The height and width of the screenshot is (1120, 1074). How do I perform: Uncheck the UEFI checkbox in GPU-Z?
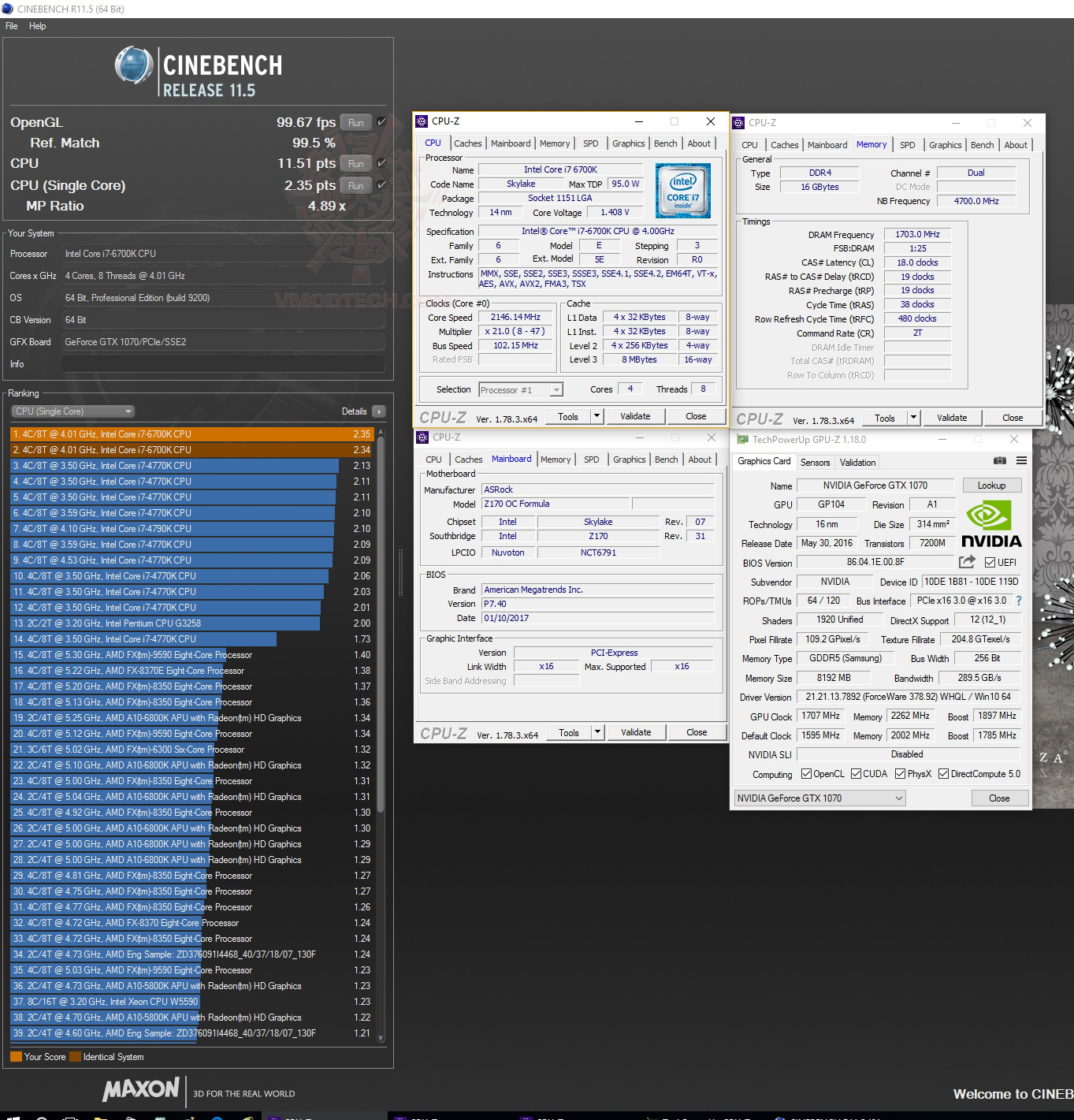988,562
